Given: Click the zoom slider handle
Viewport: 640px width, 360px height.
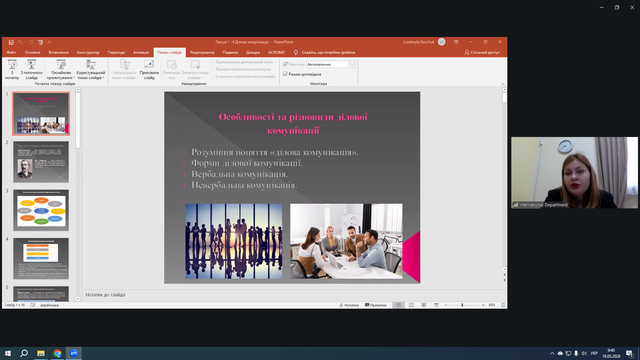Looking at the screenshot, I should click(462, 305).
